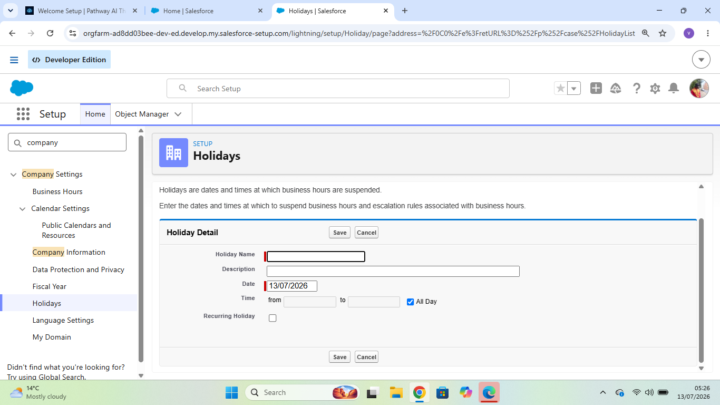Switch to the Home tab in Setup
Viewport: 720px width, 405px height.
pyautogui.click(x=95, y=114)
